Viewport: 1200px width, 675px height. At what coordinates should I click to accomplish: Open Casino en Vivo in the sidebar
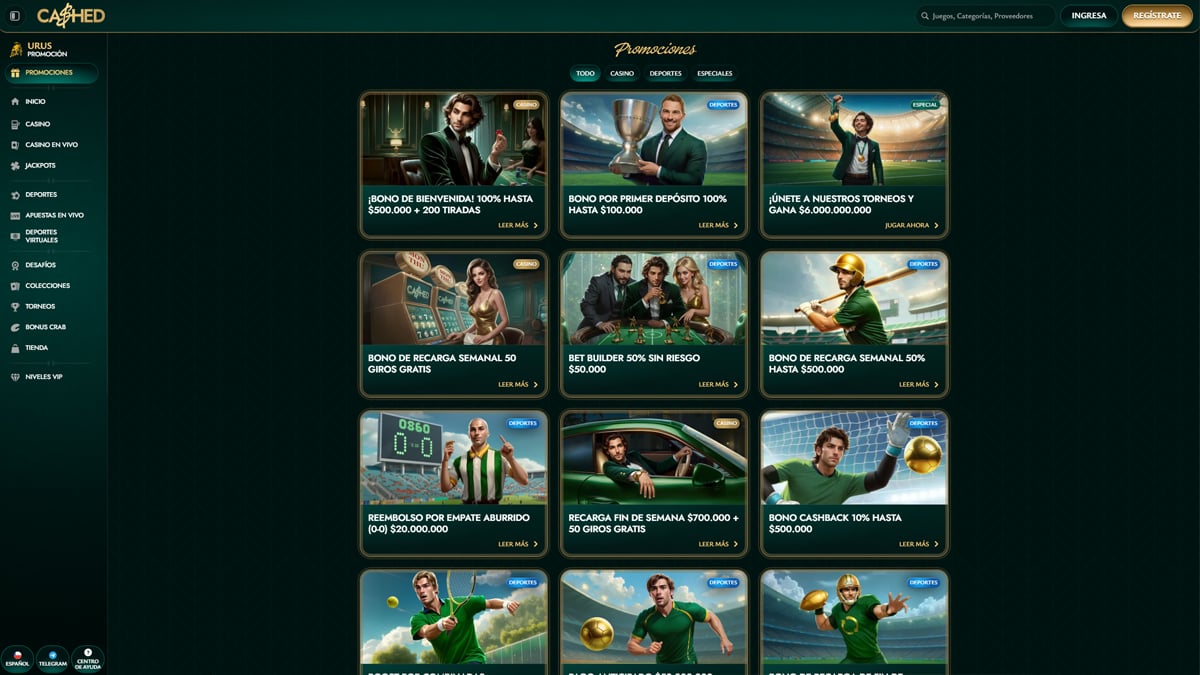point(51,145)
